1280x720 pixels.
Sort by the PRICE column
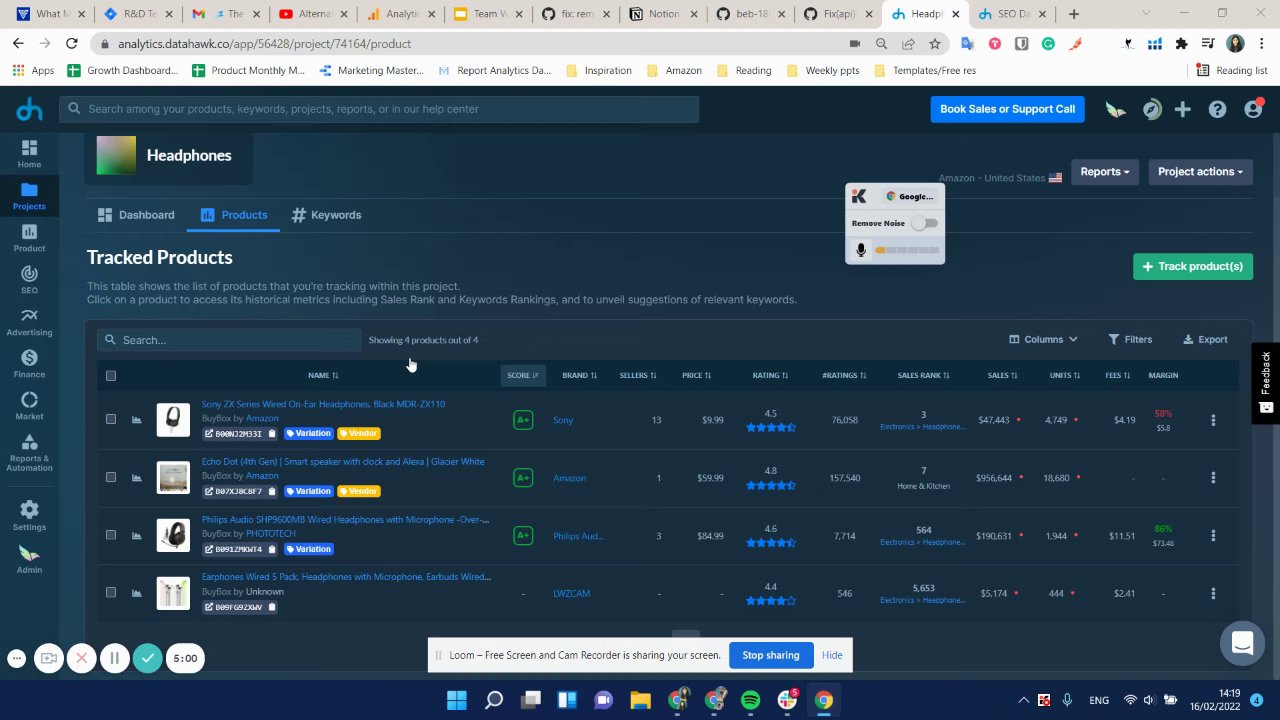click(x=696, y=375)
